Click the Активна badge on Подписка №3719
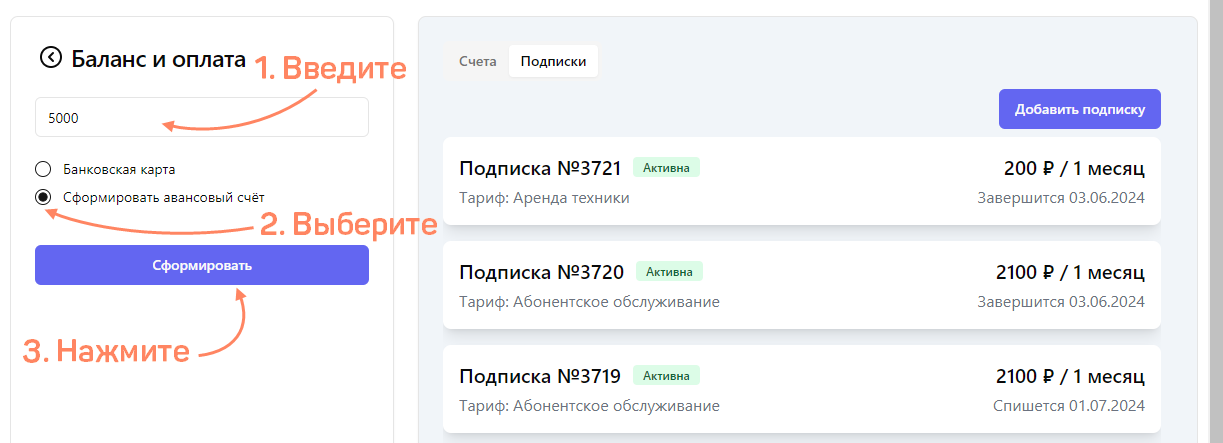 (666, 376)
